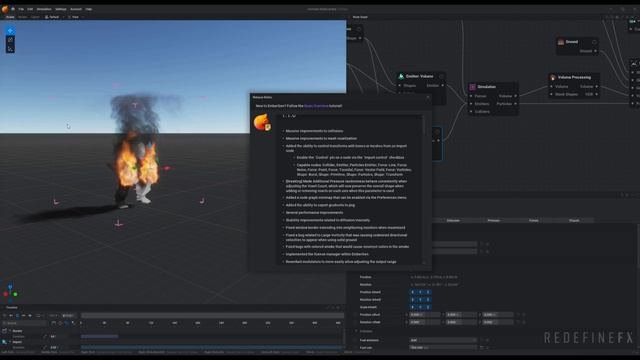Toggle the Scale inherit X checkbox
640x360 pixels.
coord(412,307)
